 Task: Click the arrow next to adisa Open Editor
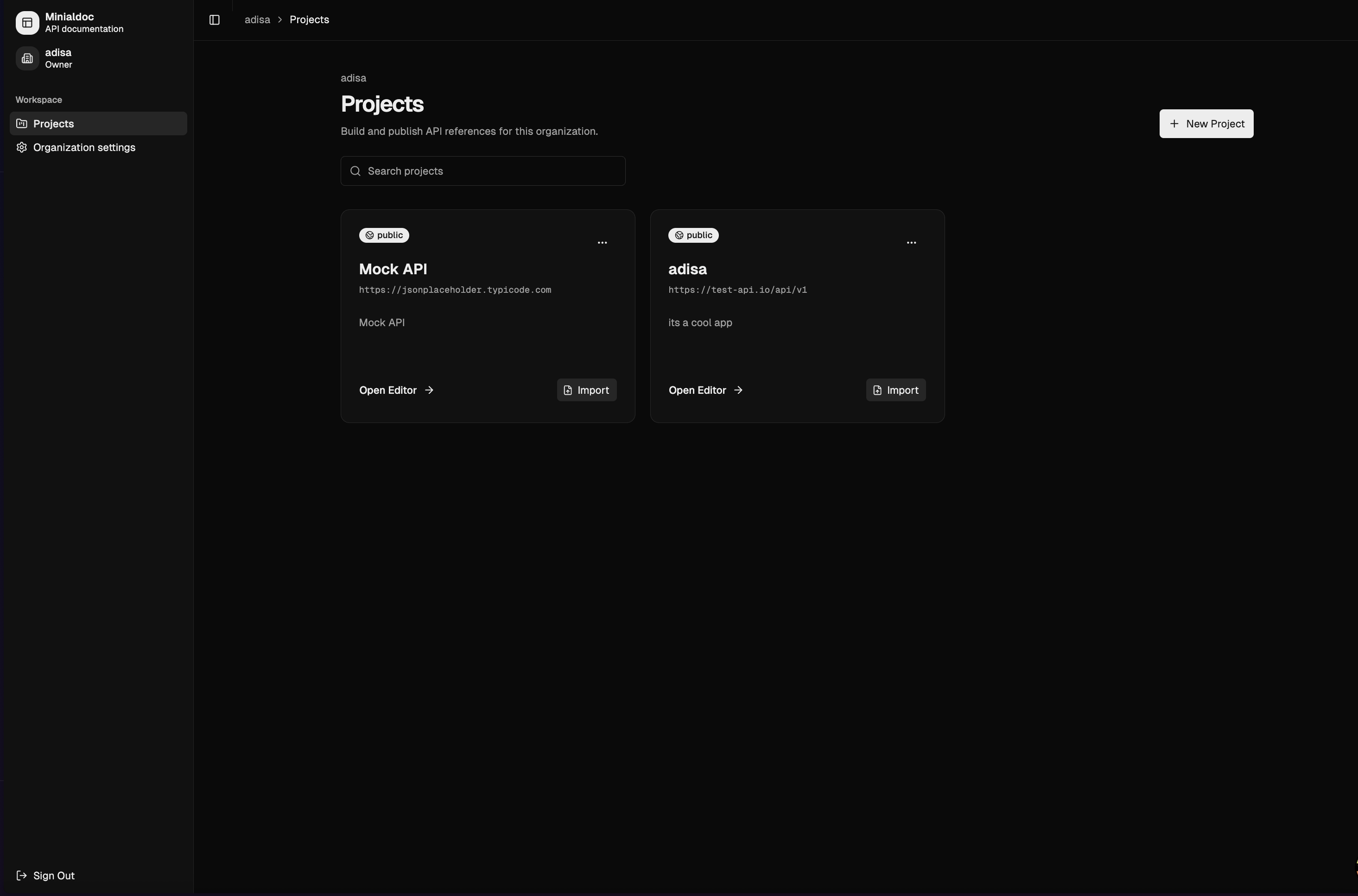pyautogui.click(x=738, y=390)
